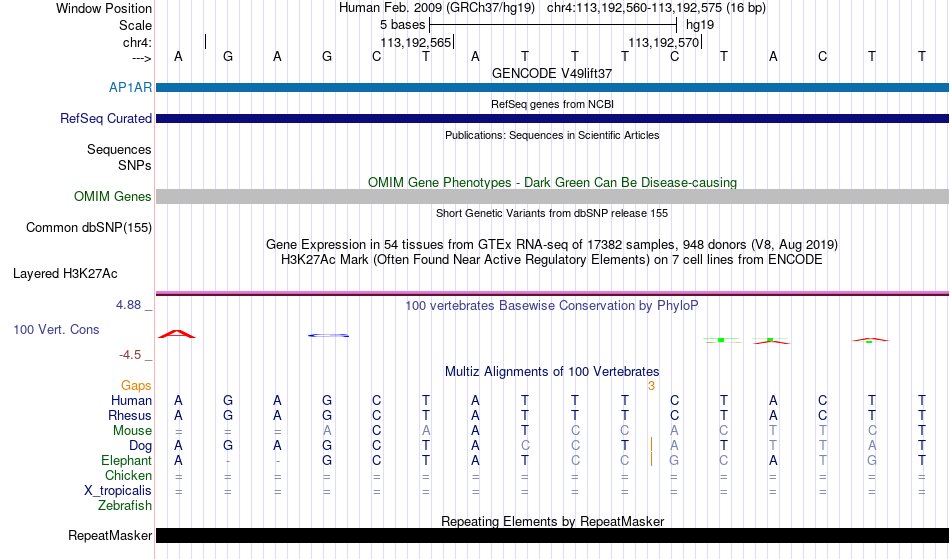
Task: Click the Human species label in Multiz alignment
Action: (x=131, y=400)
